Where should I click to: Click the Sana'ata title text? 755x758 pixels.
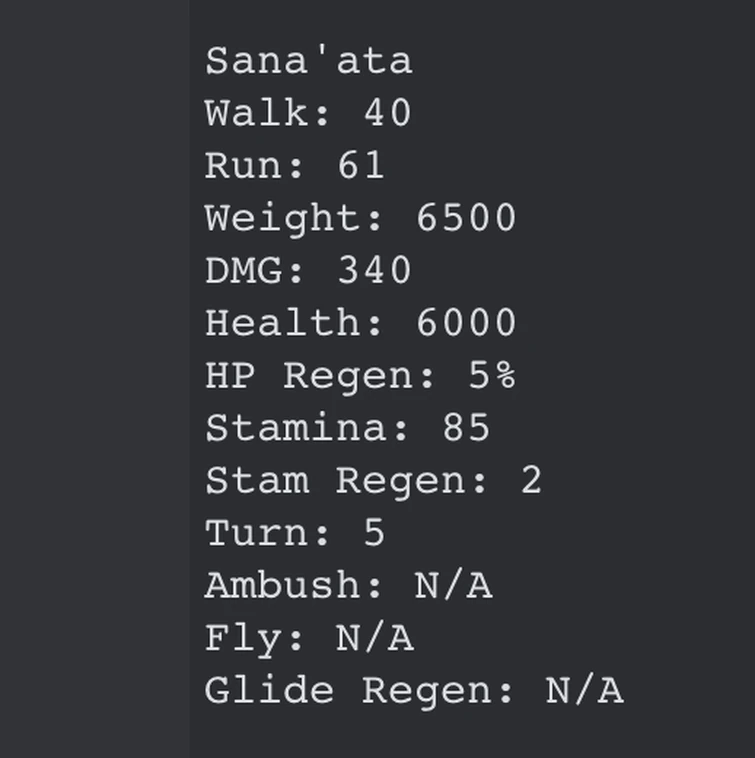[308, 61]
